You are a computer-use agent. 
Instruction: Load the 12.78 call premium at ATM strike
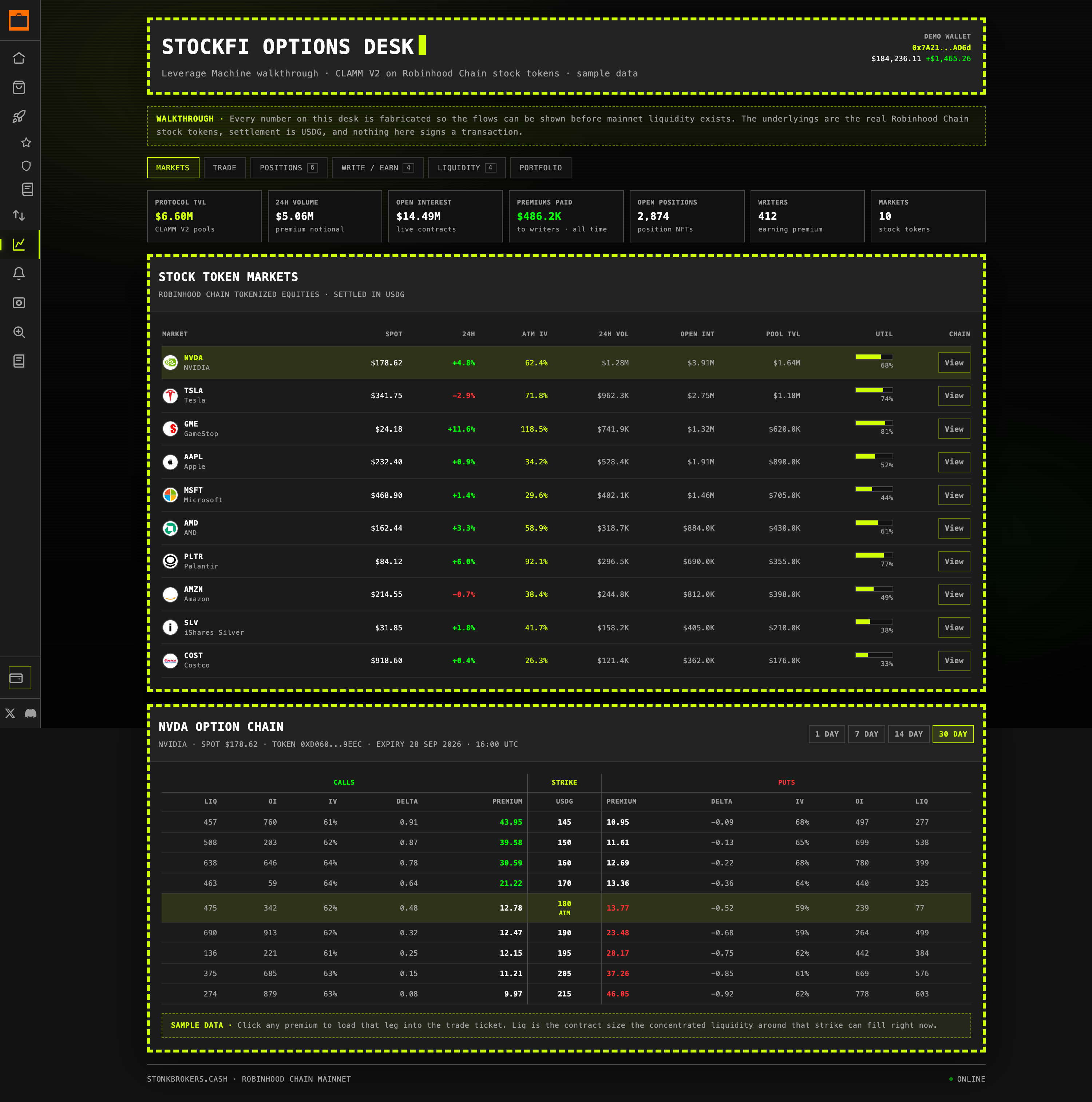pyautogui.click(x=511, y=908)
